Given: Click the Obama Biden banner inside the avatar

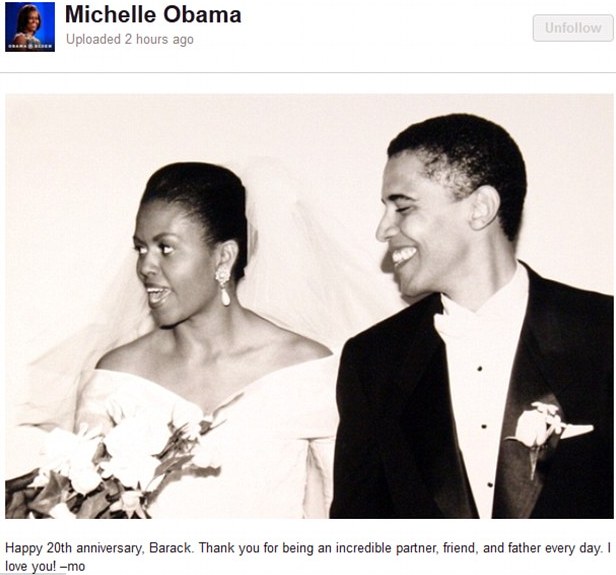Looking at the screenshot, I should (x=30, y=46).
